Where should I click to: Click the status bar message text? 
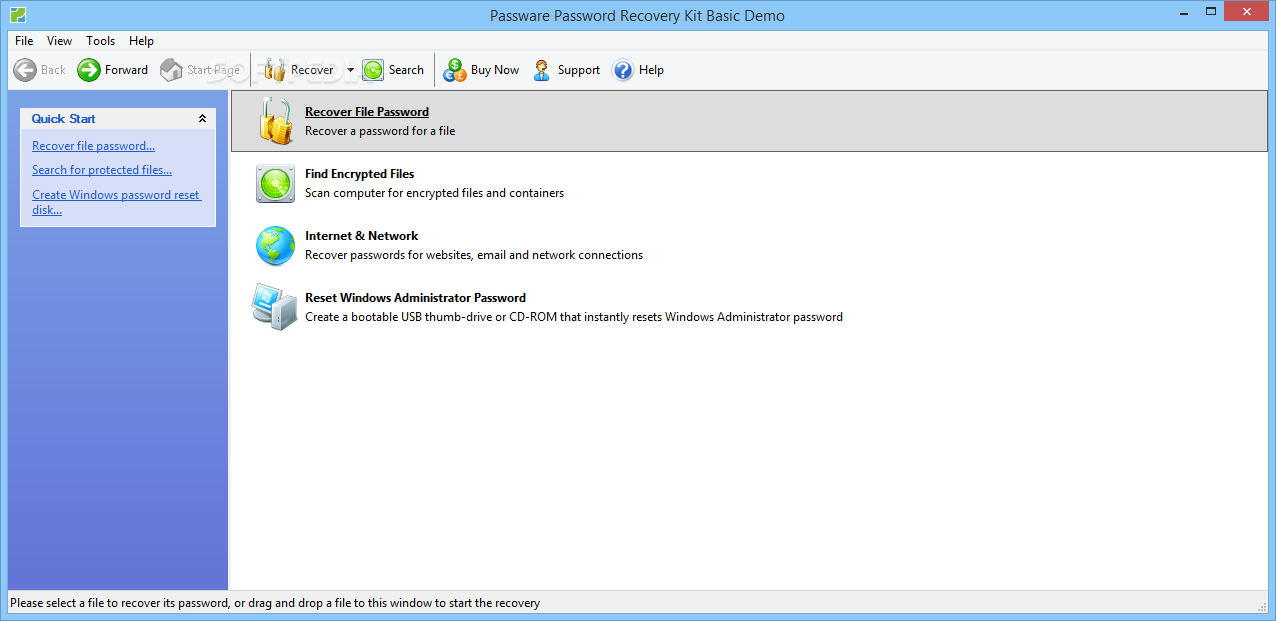point(275,603)
